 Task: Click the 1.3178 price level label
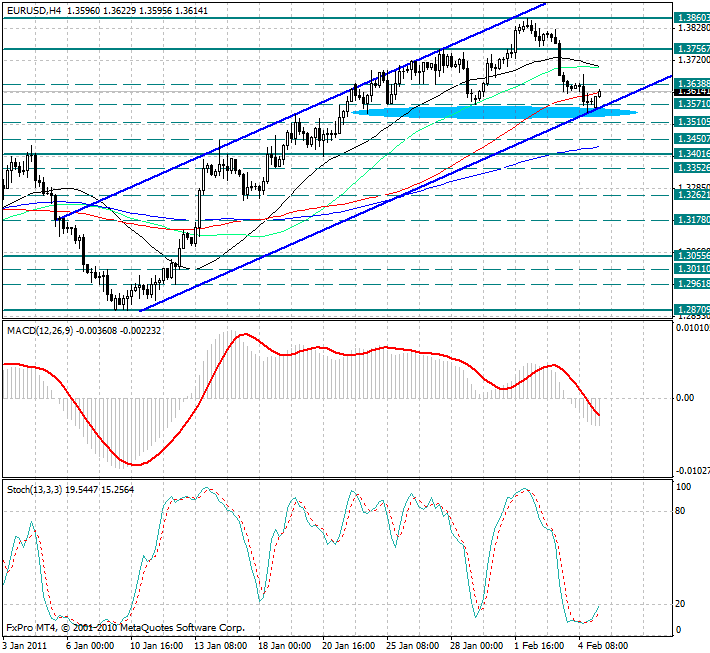692,220
